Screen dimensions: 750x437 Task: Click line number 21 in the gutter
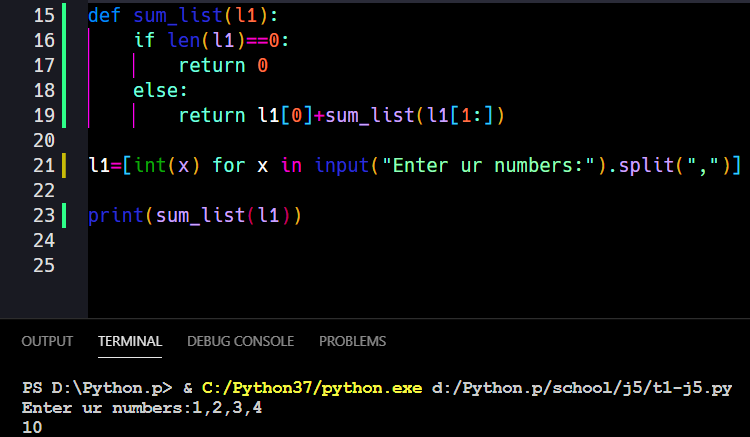click(x=43, y=165)
